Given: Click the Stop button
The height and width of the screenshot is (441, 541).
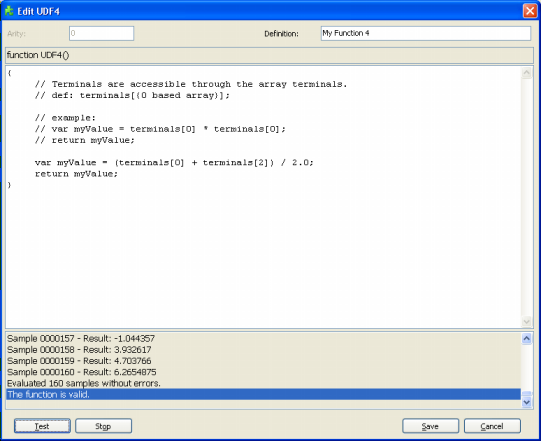Looking at the screenshot, I should (x=103, y=426).
